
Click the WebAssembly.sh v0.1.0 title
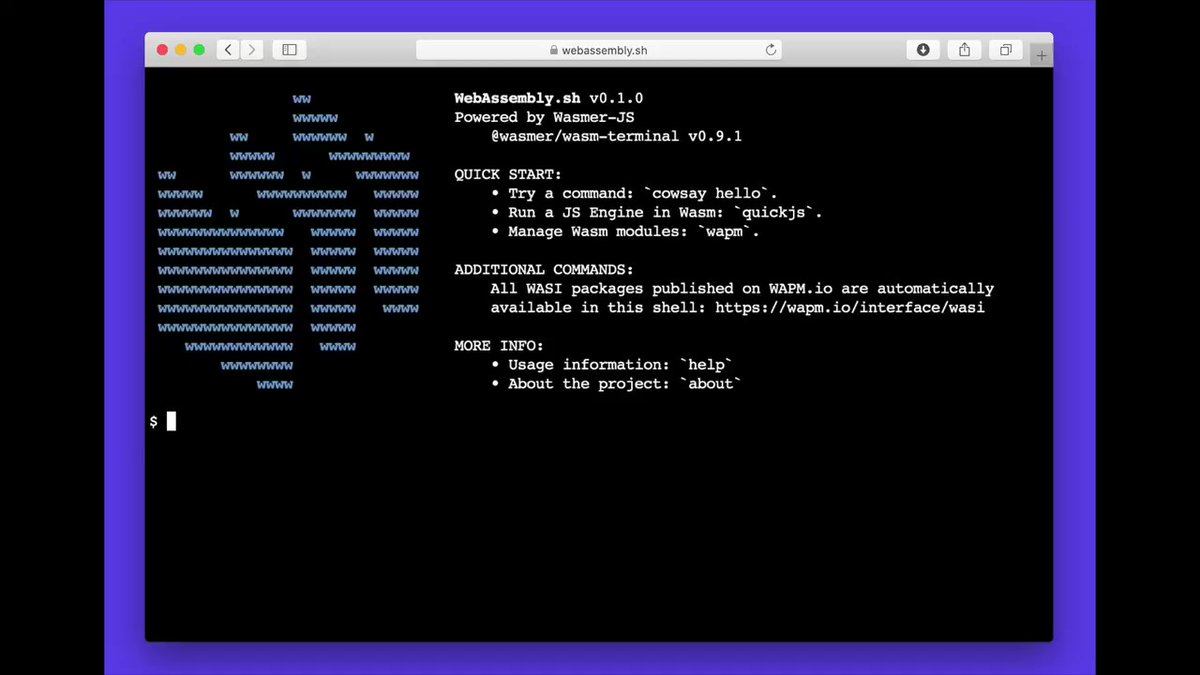(x=549, y=98)
